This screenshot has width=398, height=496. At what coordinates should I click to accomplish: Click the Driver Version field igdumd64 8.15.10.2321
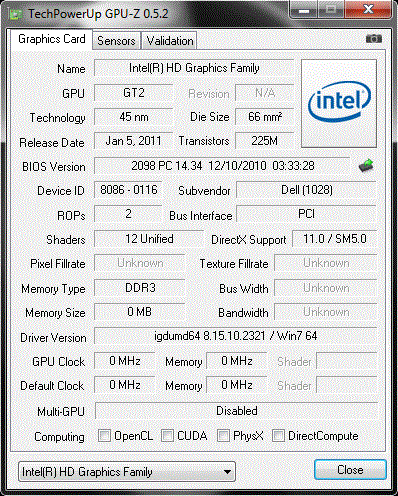pos(235,336)
